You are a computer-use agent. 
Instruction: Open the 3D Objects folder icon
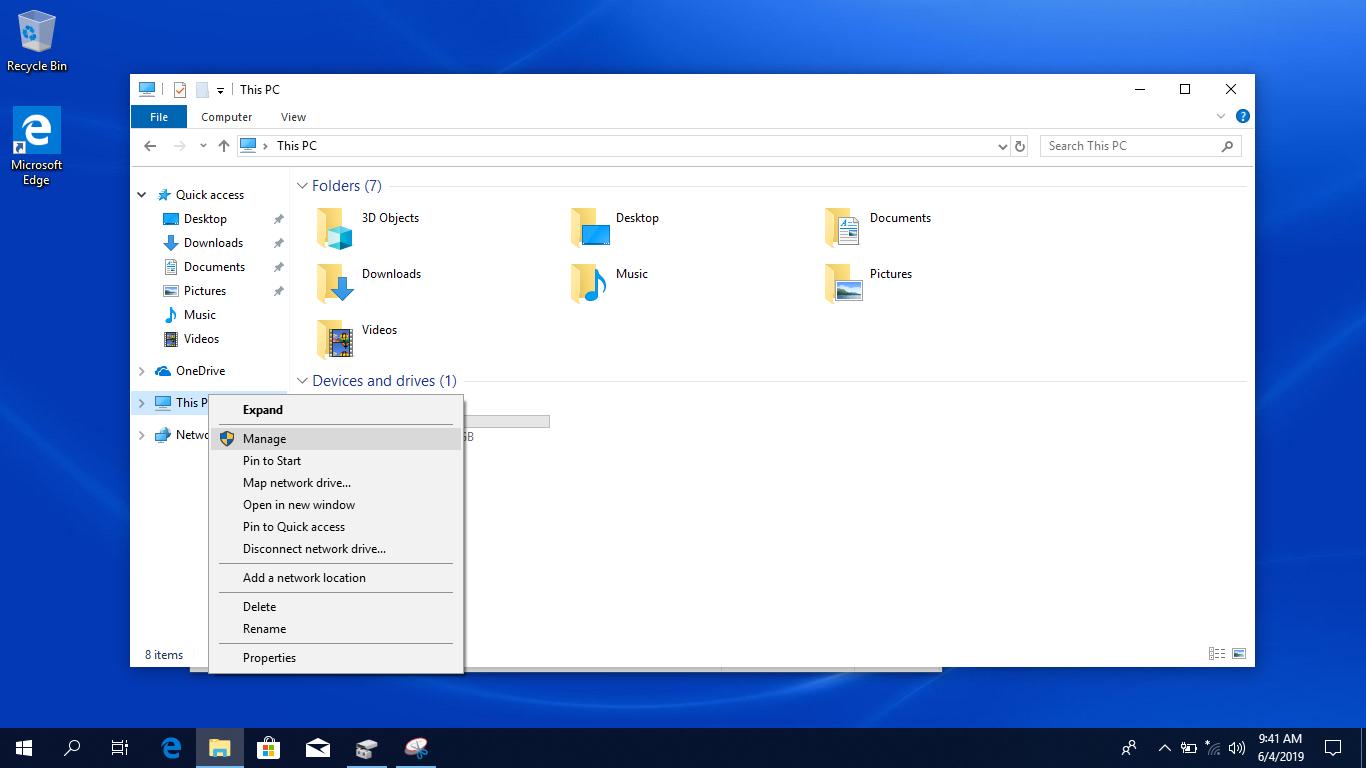pyautogui.click(x=335, y=228)
